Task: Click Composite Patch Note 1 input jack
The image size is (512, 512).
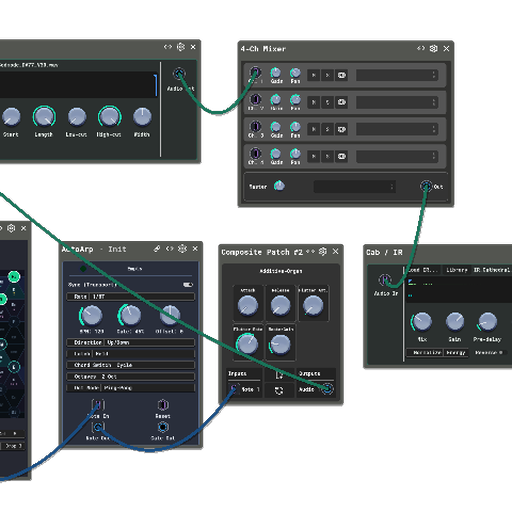Action: coord(234,389)
